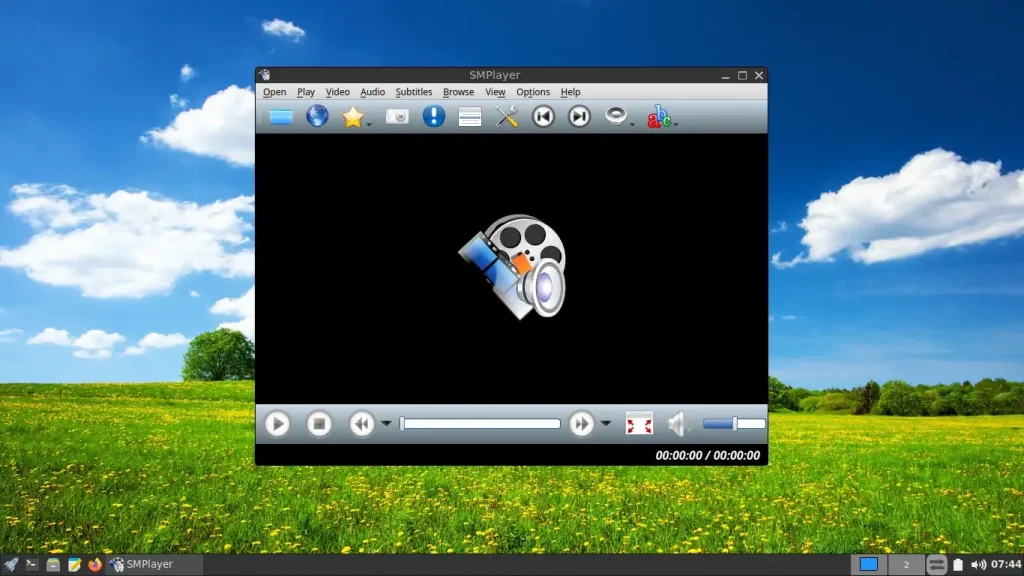The height and width of the screenshot is (576, 1024).
Task: Start playback with the Play button
Action: point(277,424)
